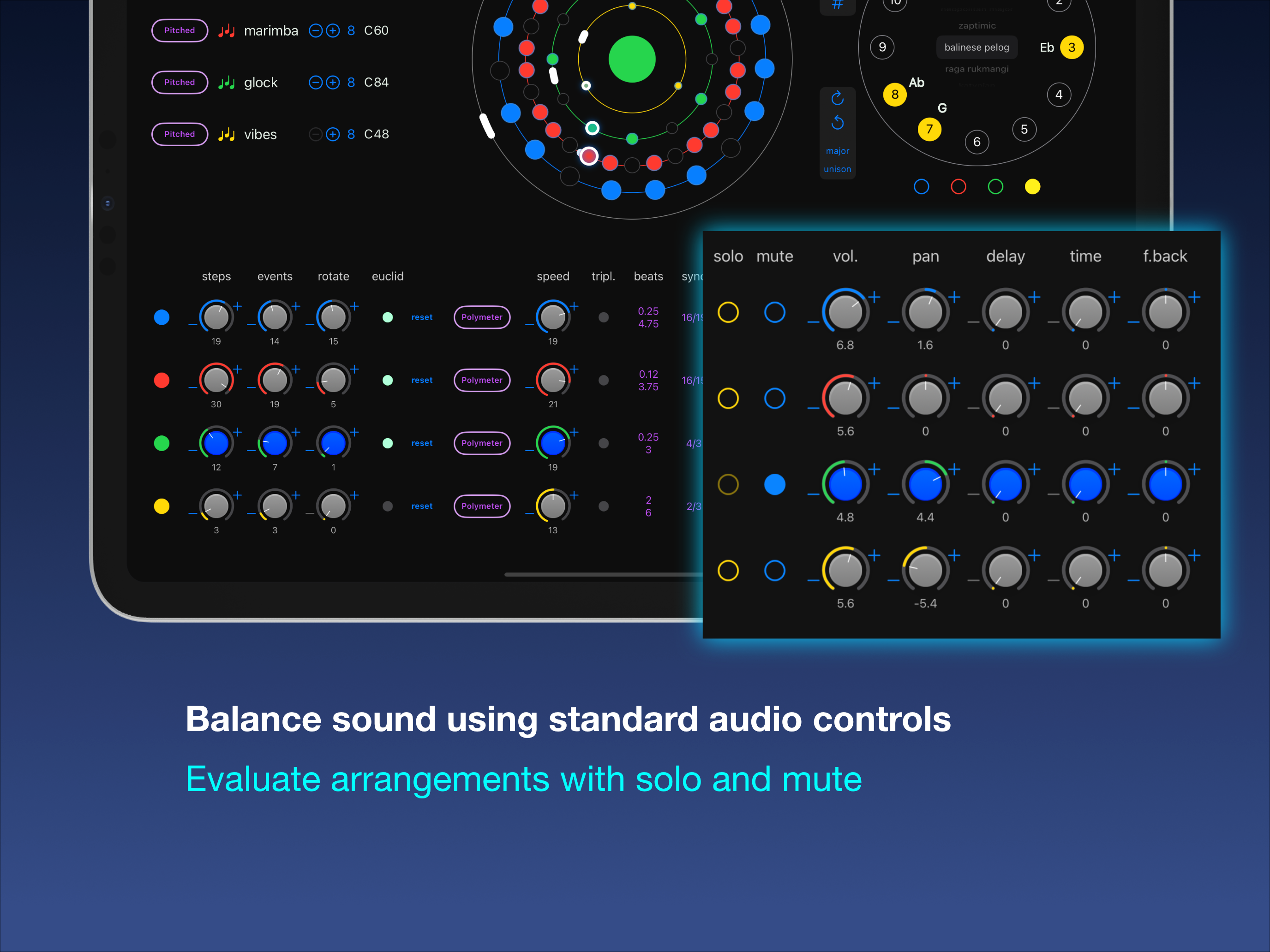Unmute the green track's filled mute button

[774, 484]
